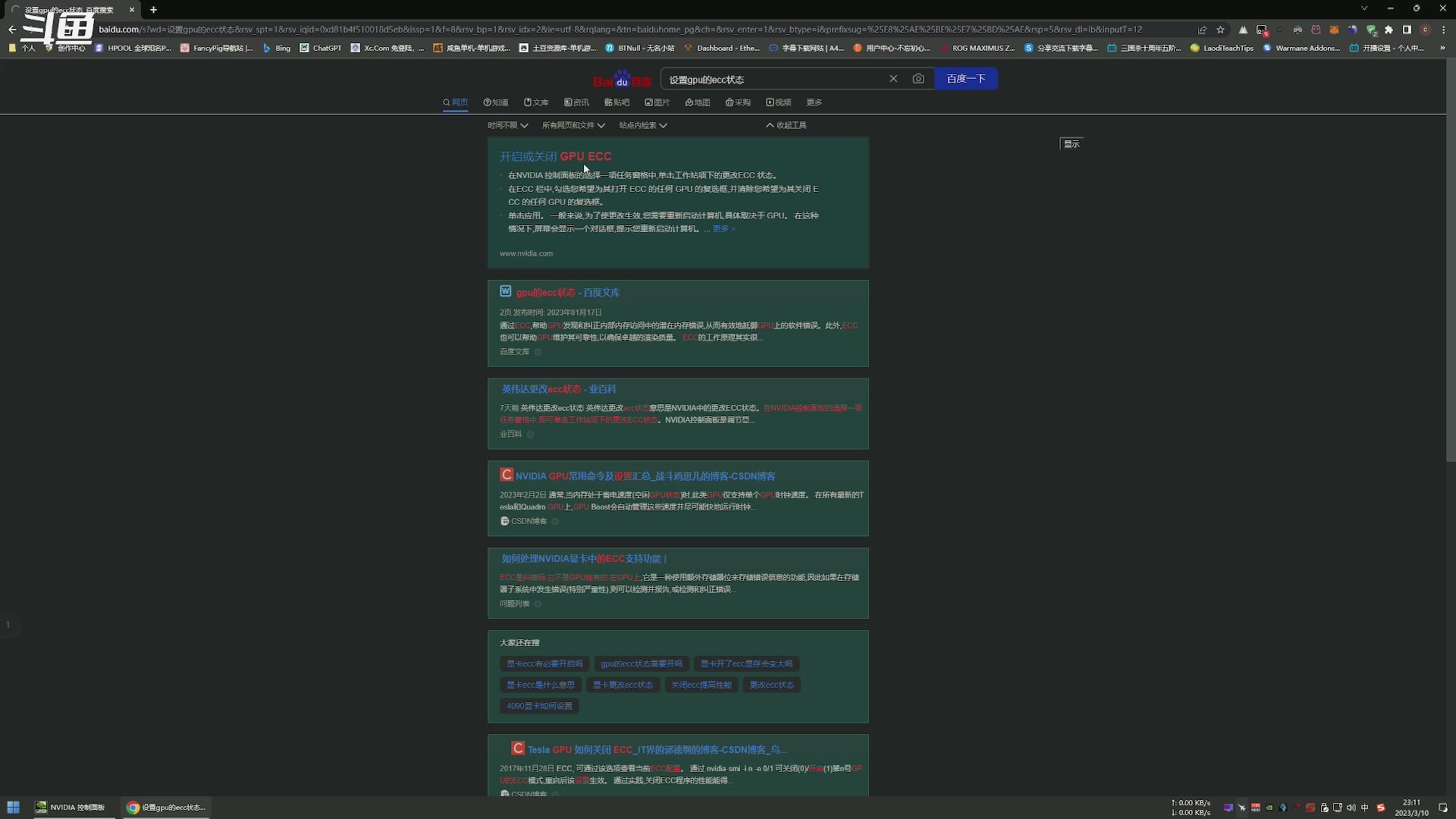Open the Windows Start menu
This screenshot has height=819, width=1456.
click(x=13, y=808)
